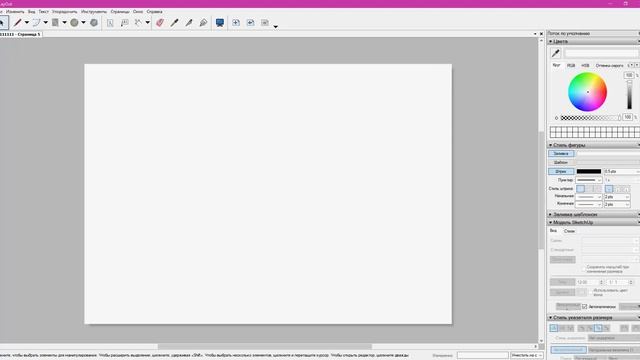Switch to RGB color tab
This screenshot has width=640, height=360.
pyautogui.click(x=571, y=65)
